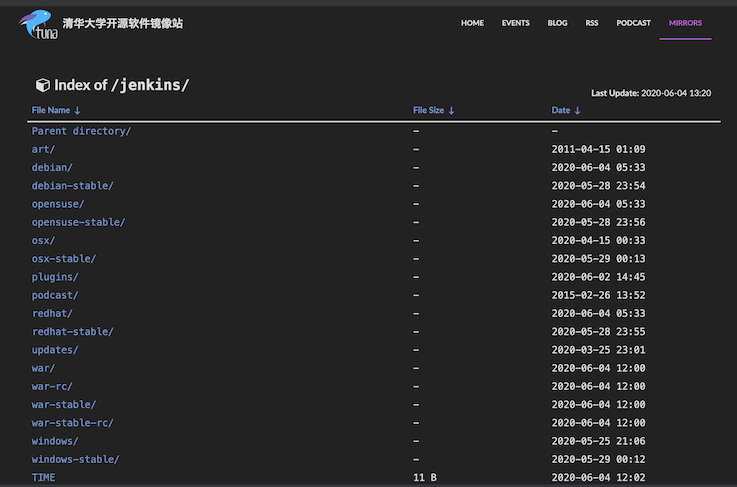Viewport: 737px width, 487px height.
Task: Open the HOME nav item
Action: [x=472, y=23]
